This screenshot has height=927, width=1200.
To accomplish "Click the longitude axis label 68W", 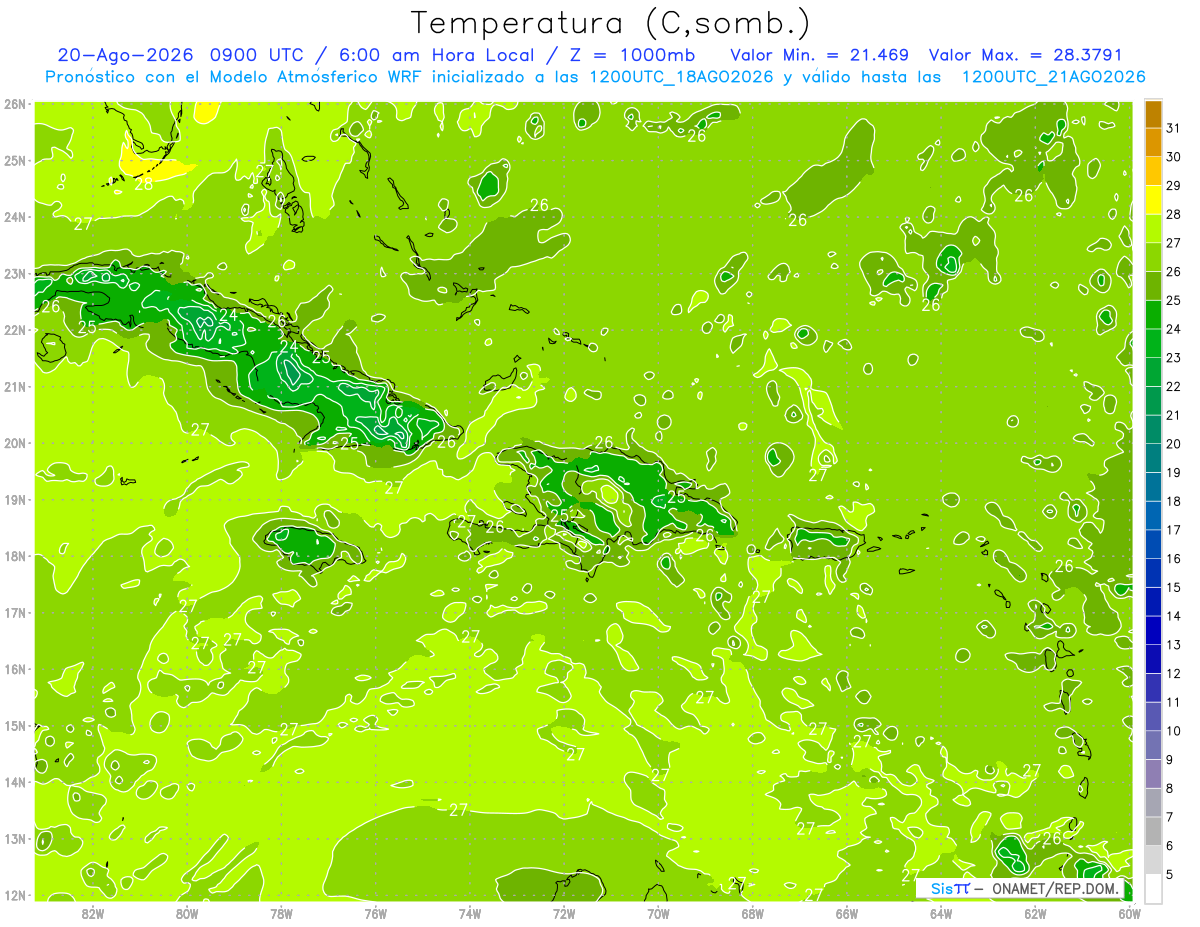I will click(x=753, y=913).
